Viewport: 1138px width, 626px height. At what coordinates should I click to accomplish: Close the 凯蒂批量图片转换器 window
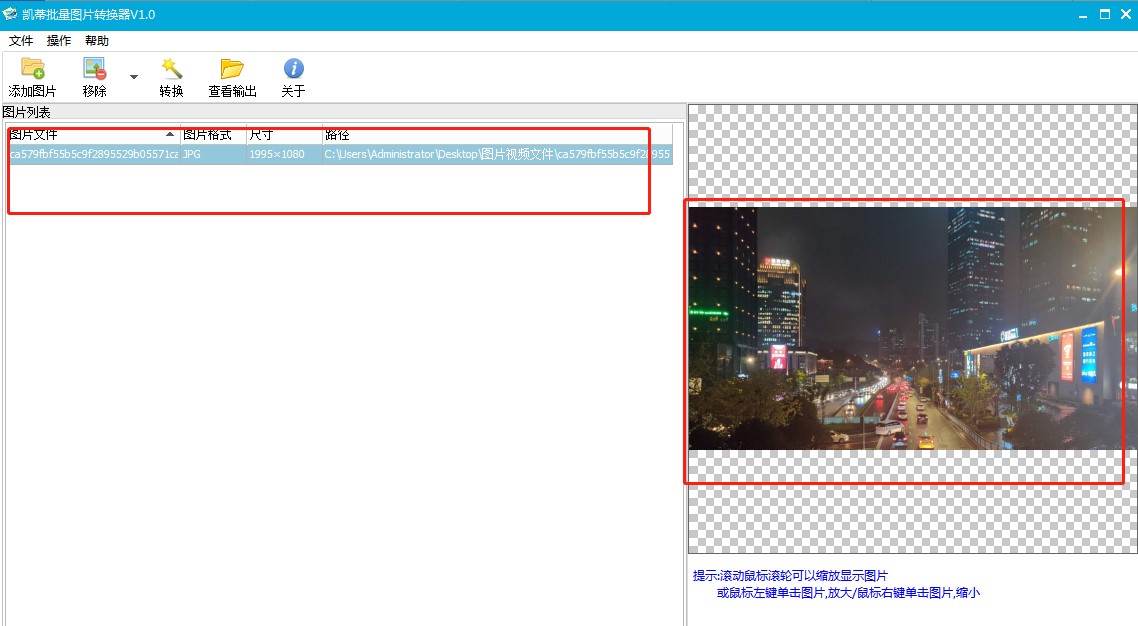pos(1126,15)
